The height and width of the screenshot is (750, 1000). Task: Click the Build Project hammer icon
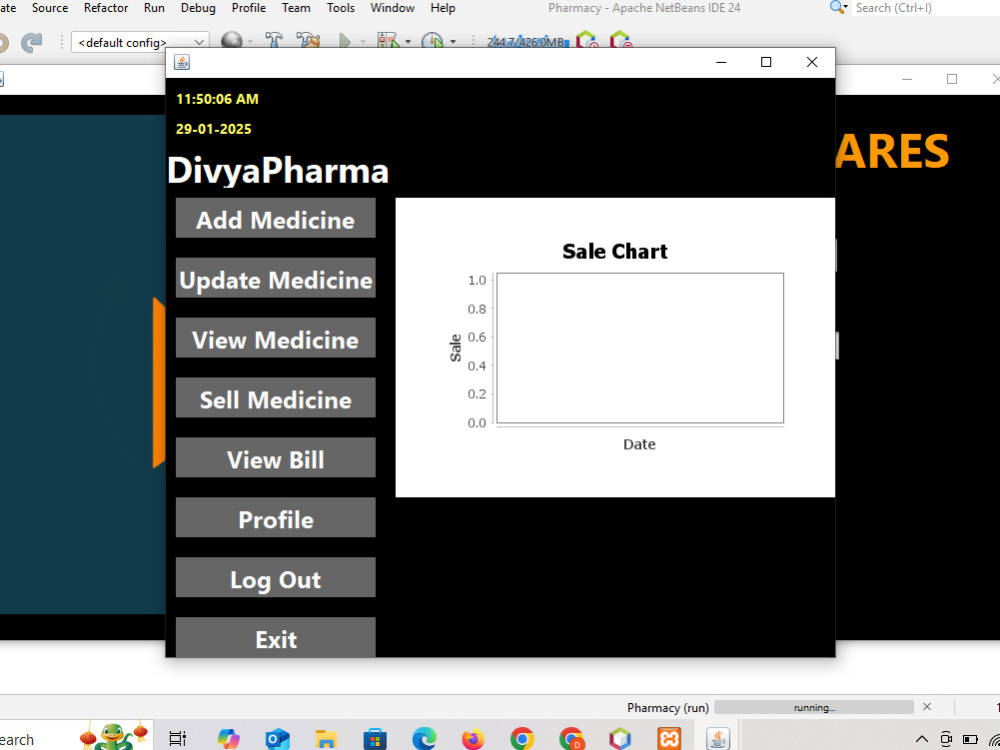point(274,42)
